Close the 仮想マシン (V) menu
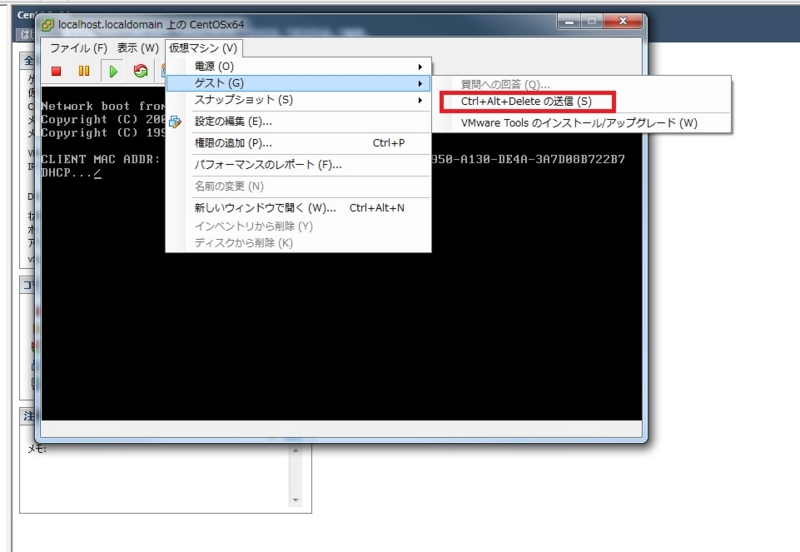This screenshot has width=800, height=552. (x=203, y=48)
